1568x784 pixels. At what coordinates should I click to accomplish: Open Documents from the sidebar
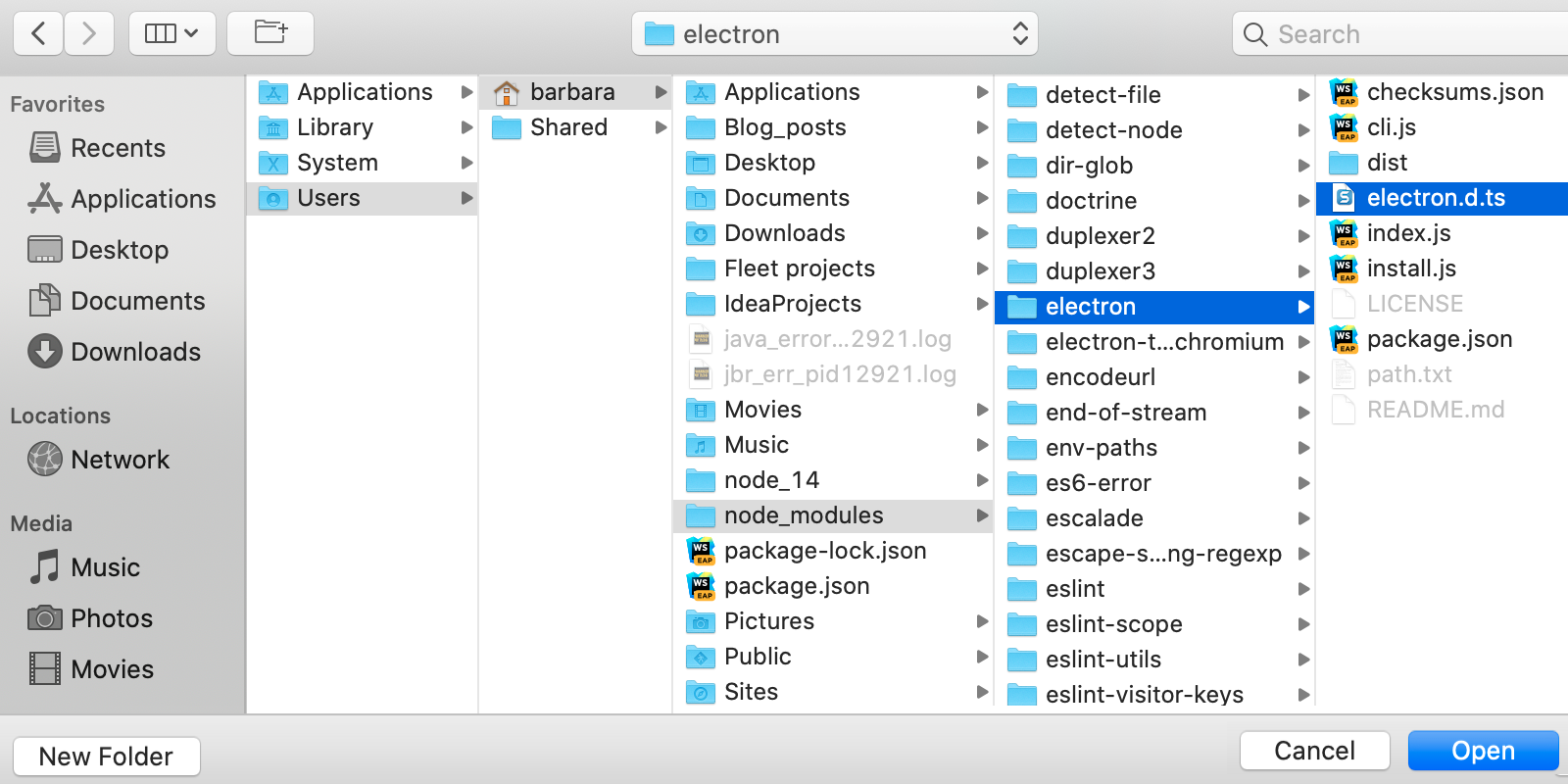117,301
